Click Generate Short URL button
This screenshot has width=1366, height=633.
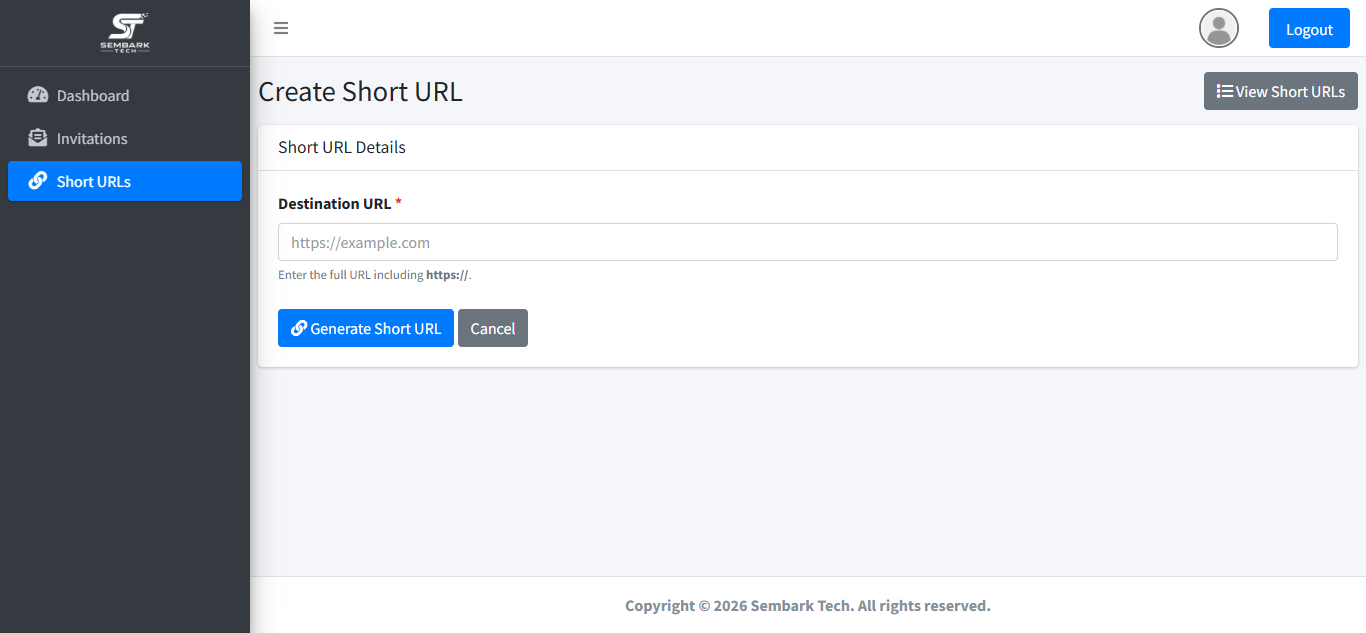coord(365,328)
